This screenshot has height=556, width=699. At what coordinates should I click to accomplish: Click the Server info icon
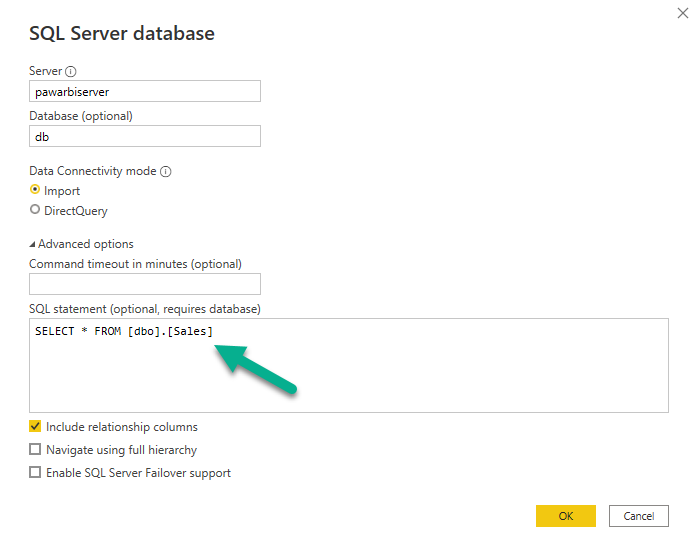tap(70, 71)
